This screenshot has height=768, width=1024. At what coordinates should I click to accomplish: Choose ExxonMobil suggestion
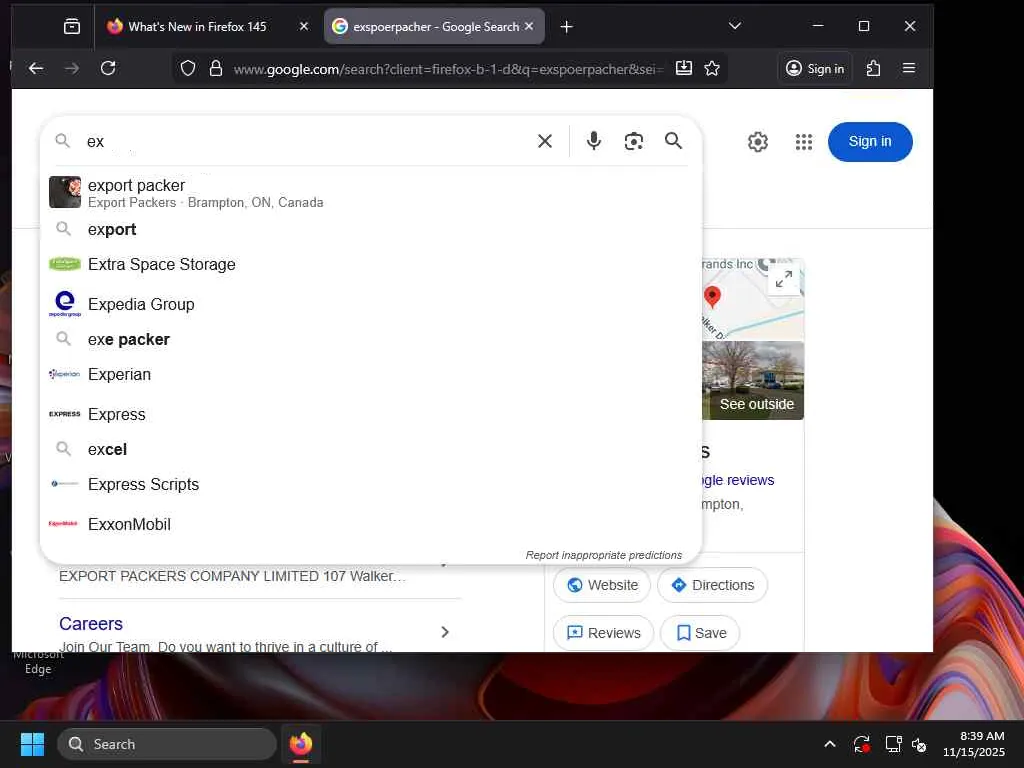click(370, 524)
